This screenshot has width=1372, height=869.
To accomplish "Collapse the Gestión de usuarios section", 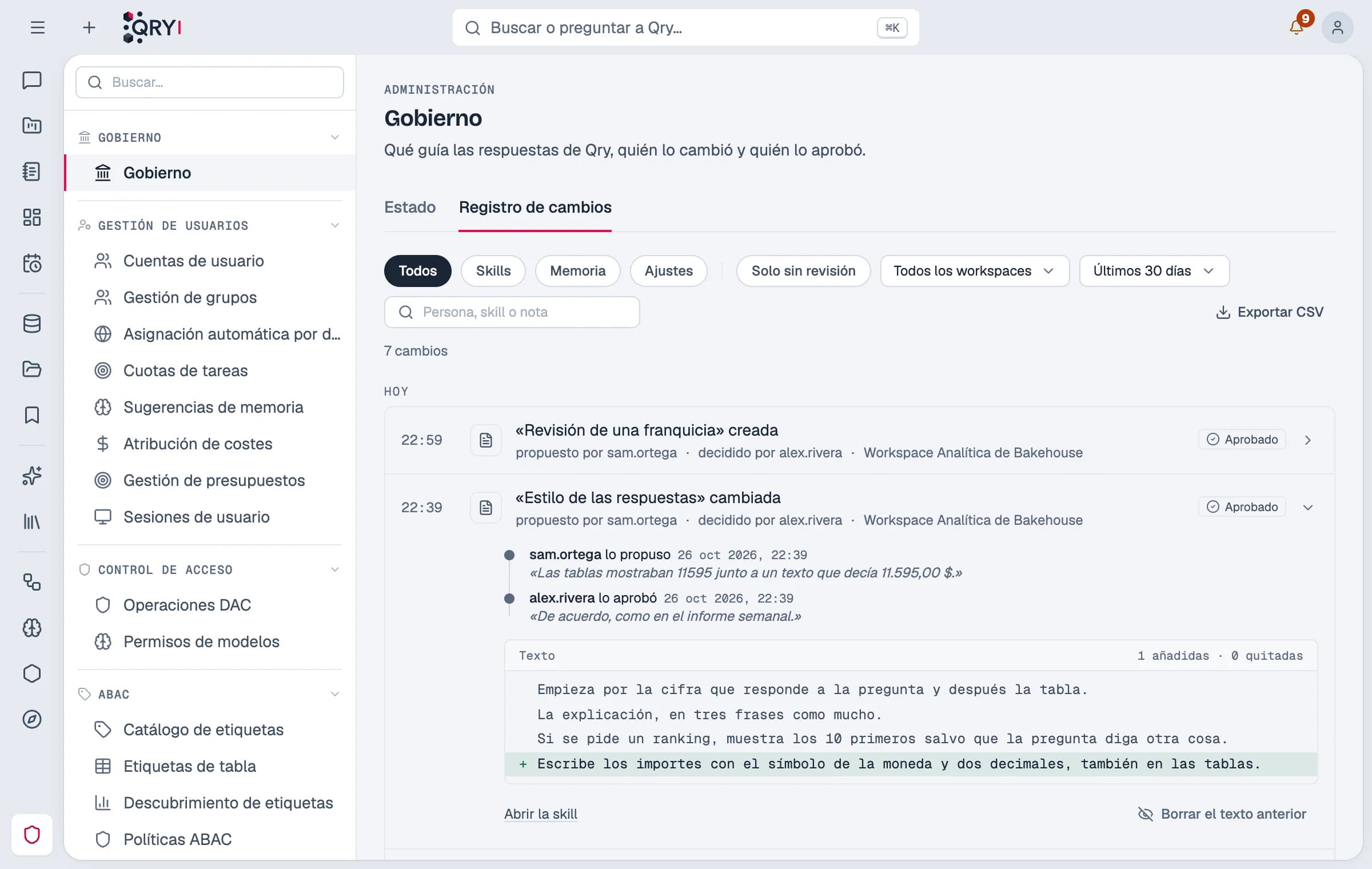I will [335, 225].
